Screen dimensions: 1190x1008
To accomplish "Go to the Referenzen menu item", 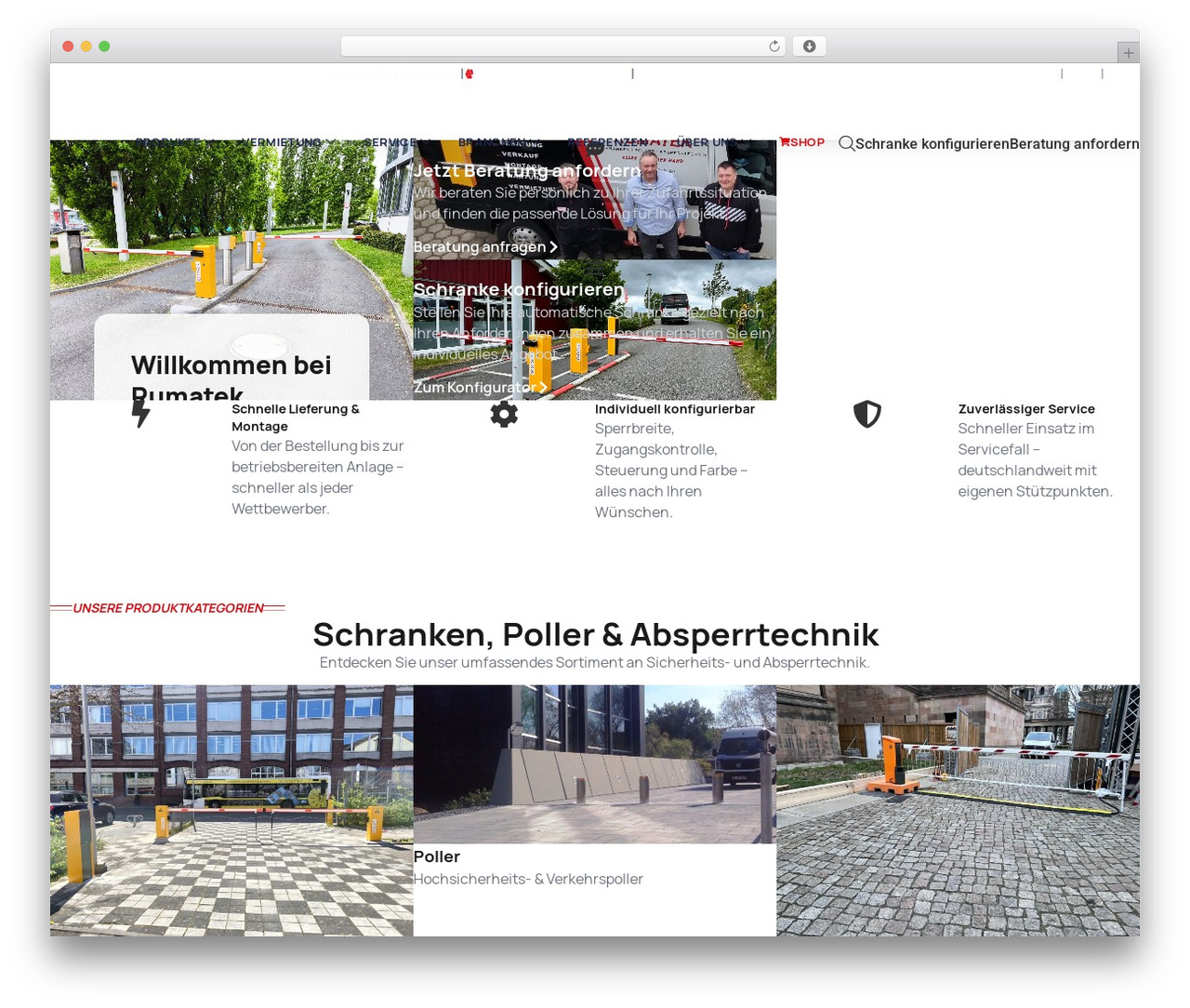I will click(x=608, y=142).
